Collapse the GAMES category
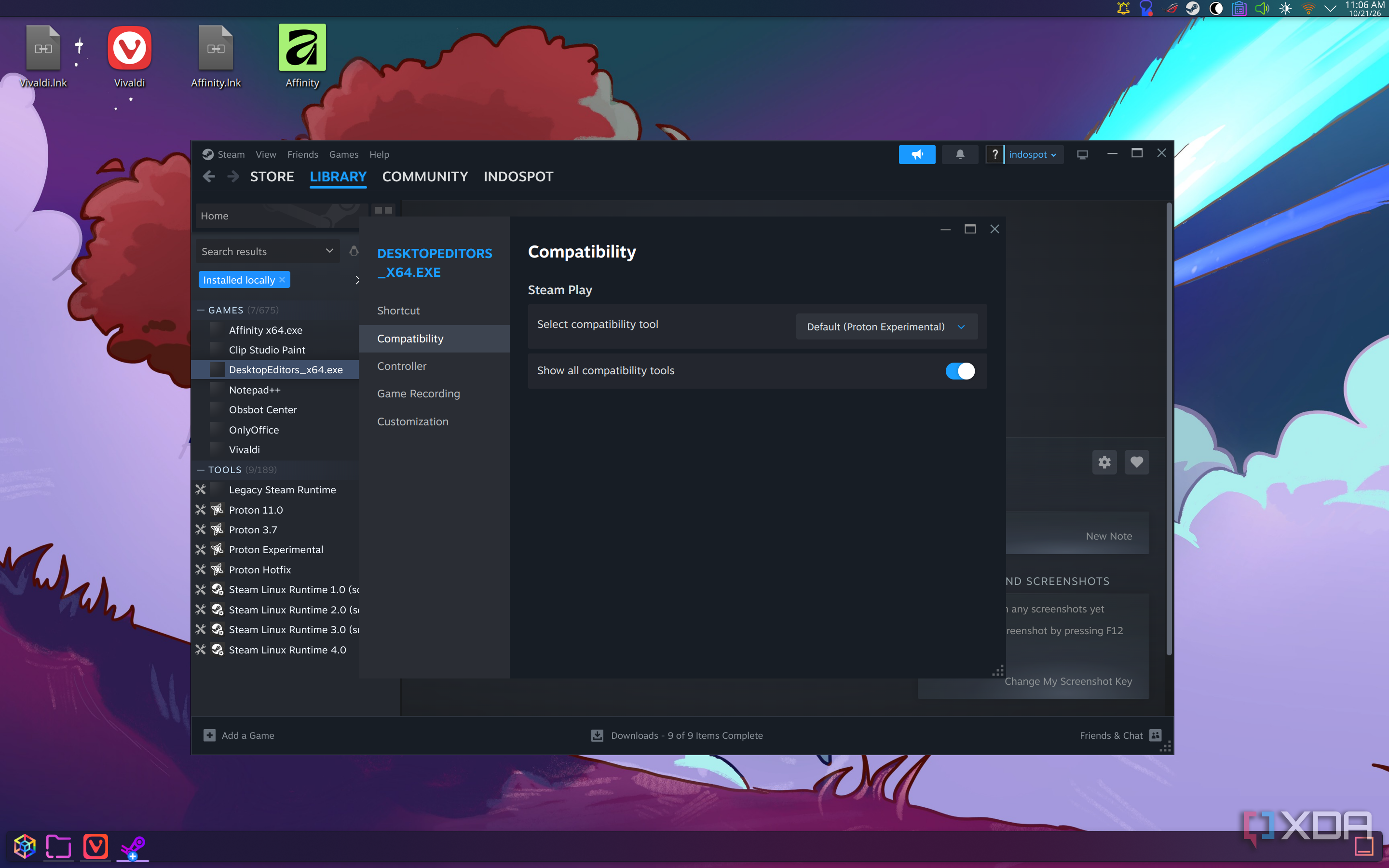Viewport: 1389px width, 868px height. [x=200, y=310]
